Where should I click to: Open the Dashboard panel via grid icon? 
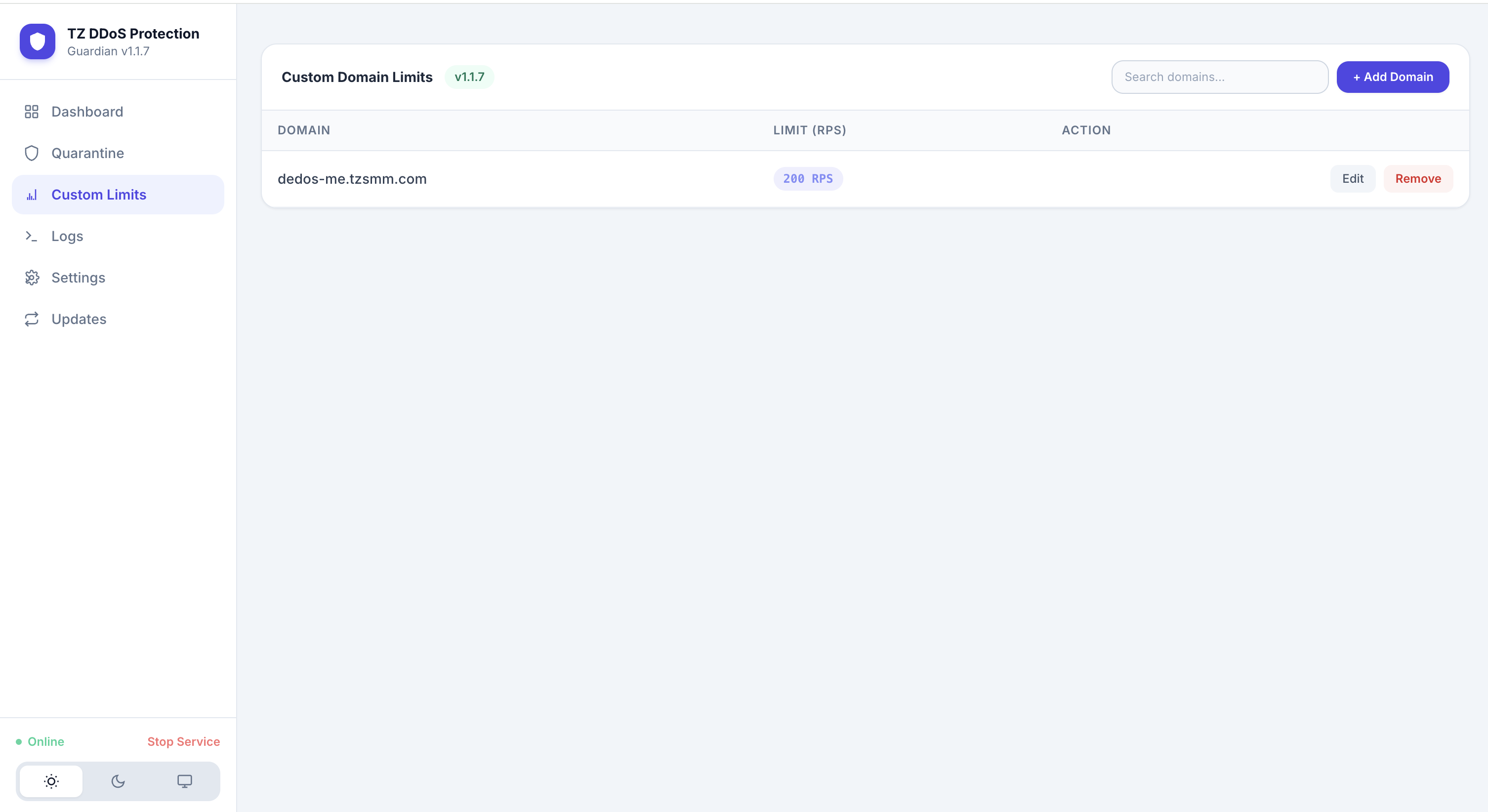[x=32, y=112]
